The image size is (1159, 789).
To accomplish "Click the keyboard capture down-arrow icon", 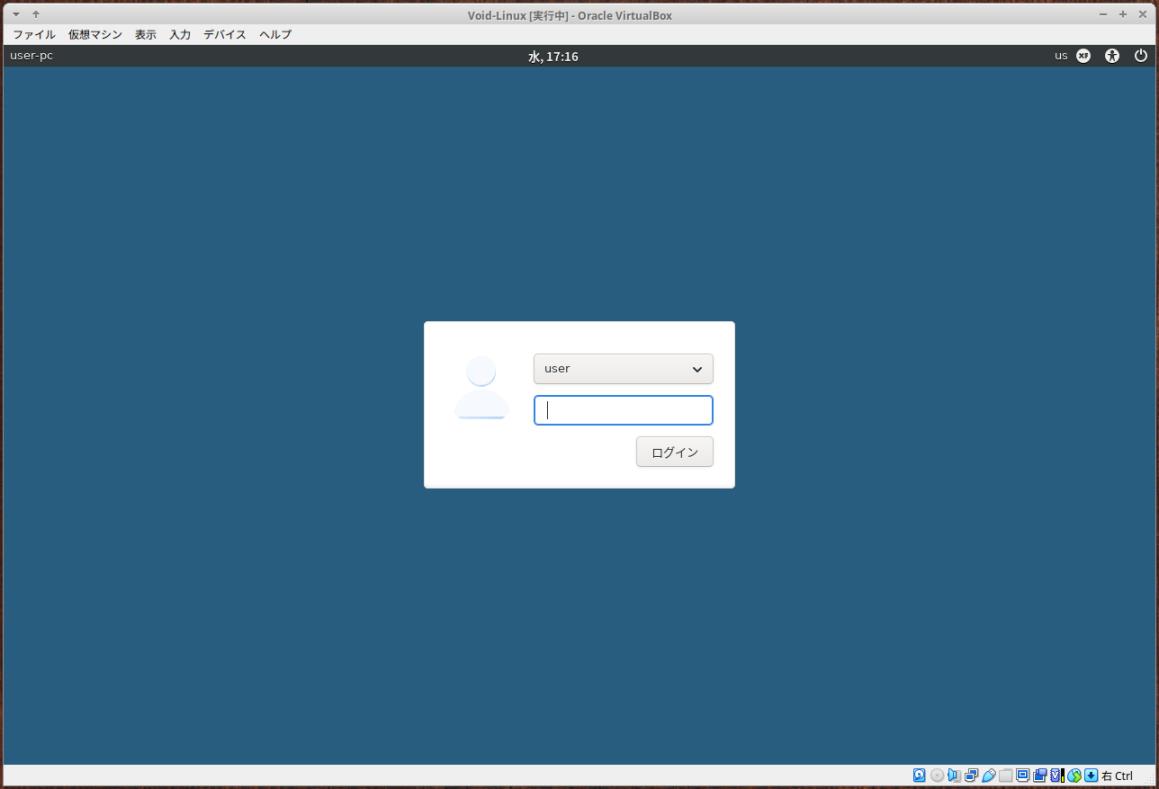I will 1091,775.
